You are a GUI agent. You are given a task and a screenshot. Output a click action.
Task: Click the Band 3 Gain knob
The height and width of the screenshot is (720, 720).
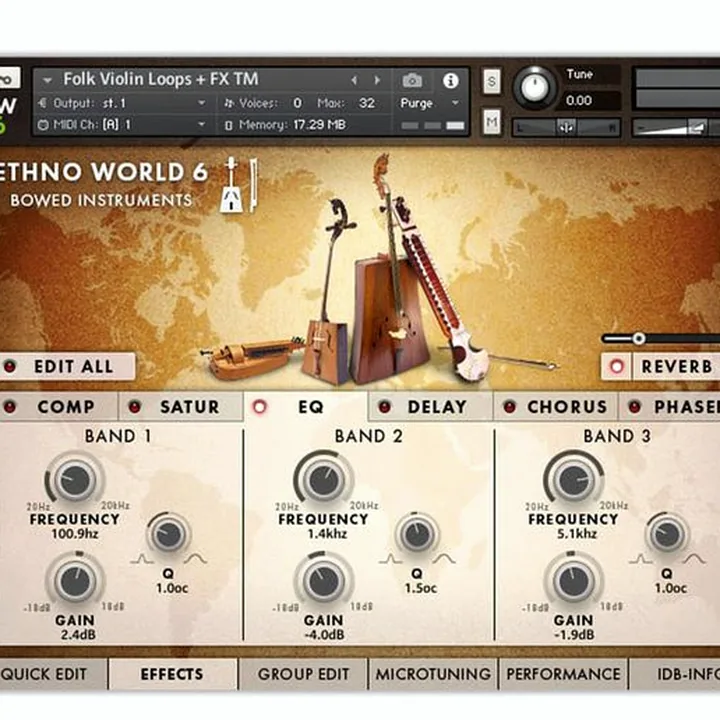[574, 582]
